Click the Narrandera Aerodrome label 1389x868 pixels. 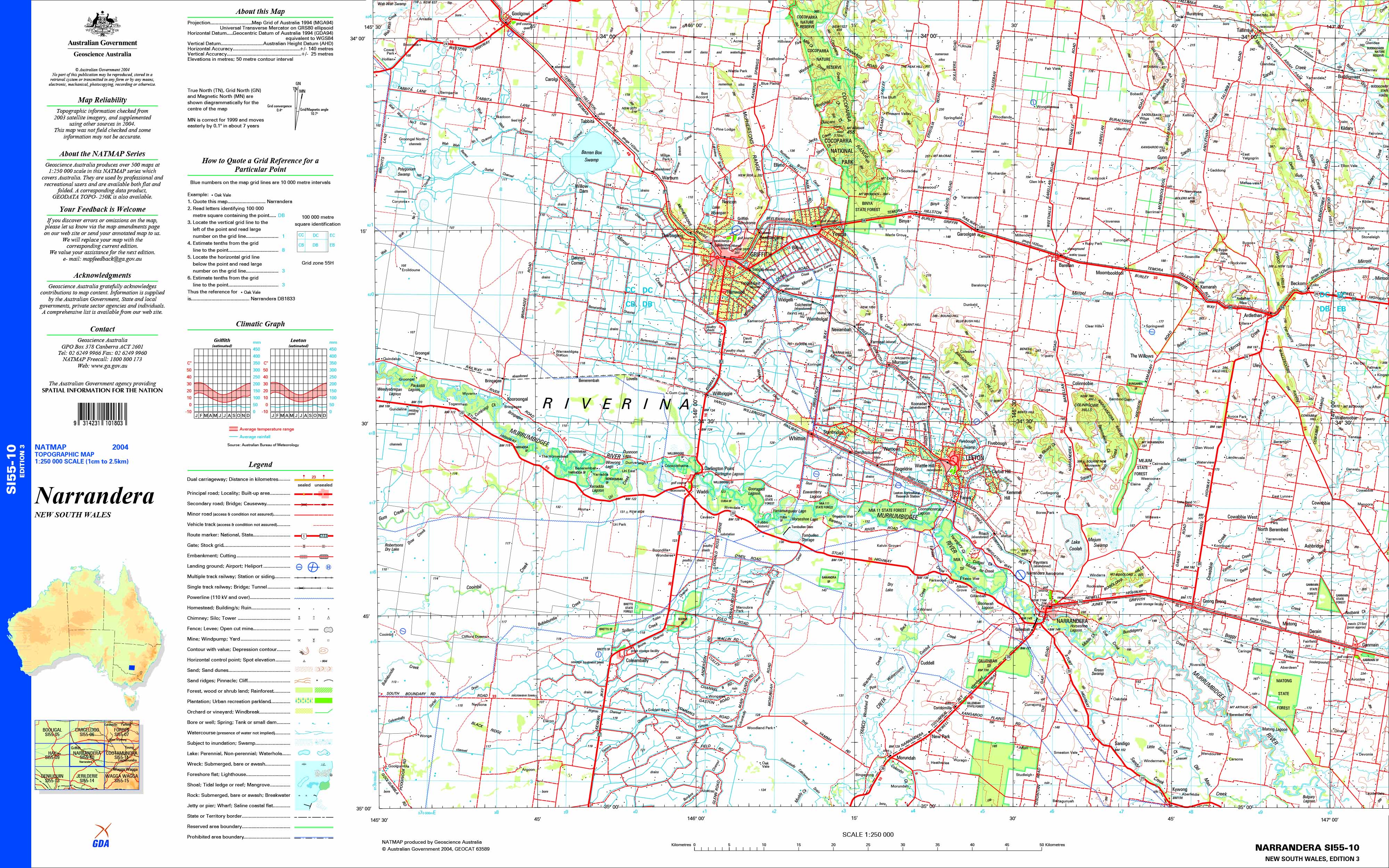coord(1045,574)
